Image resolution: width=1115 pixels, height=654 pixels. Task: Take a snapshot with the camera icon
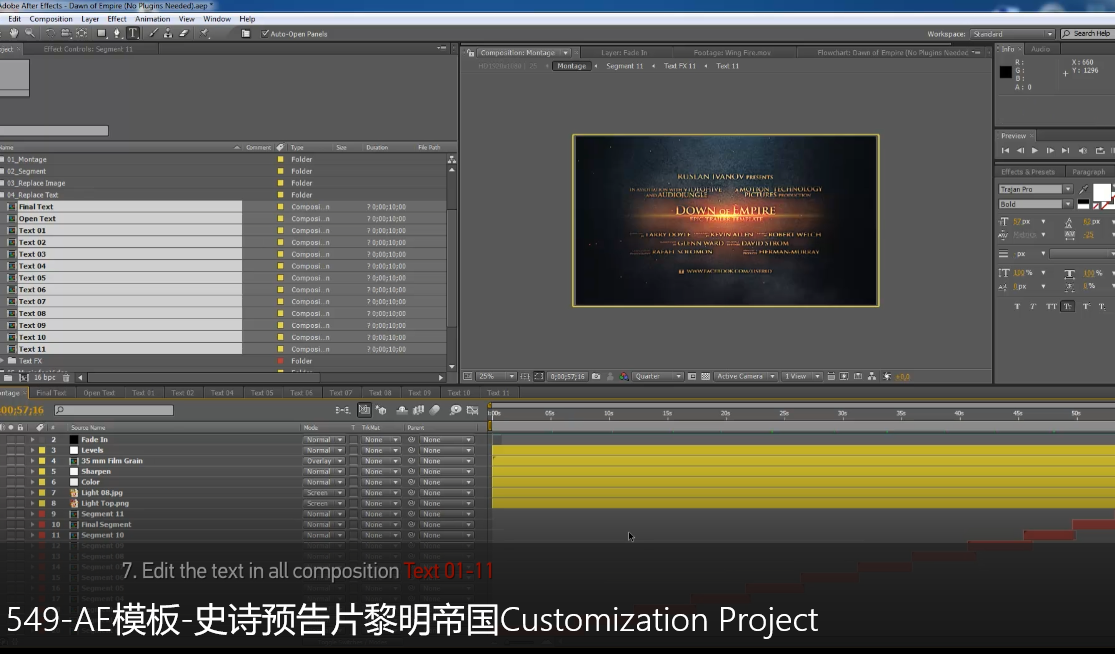[x=596, y=376]
